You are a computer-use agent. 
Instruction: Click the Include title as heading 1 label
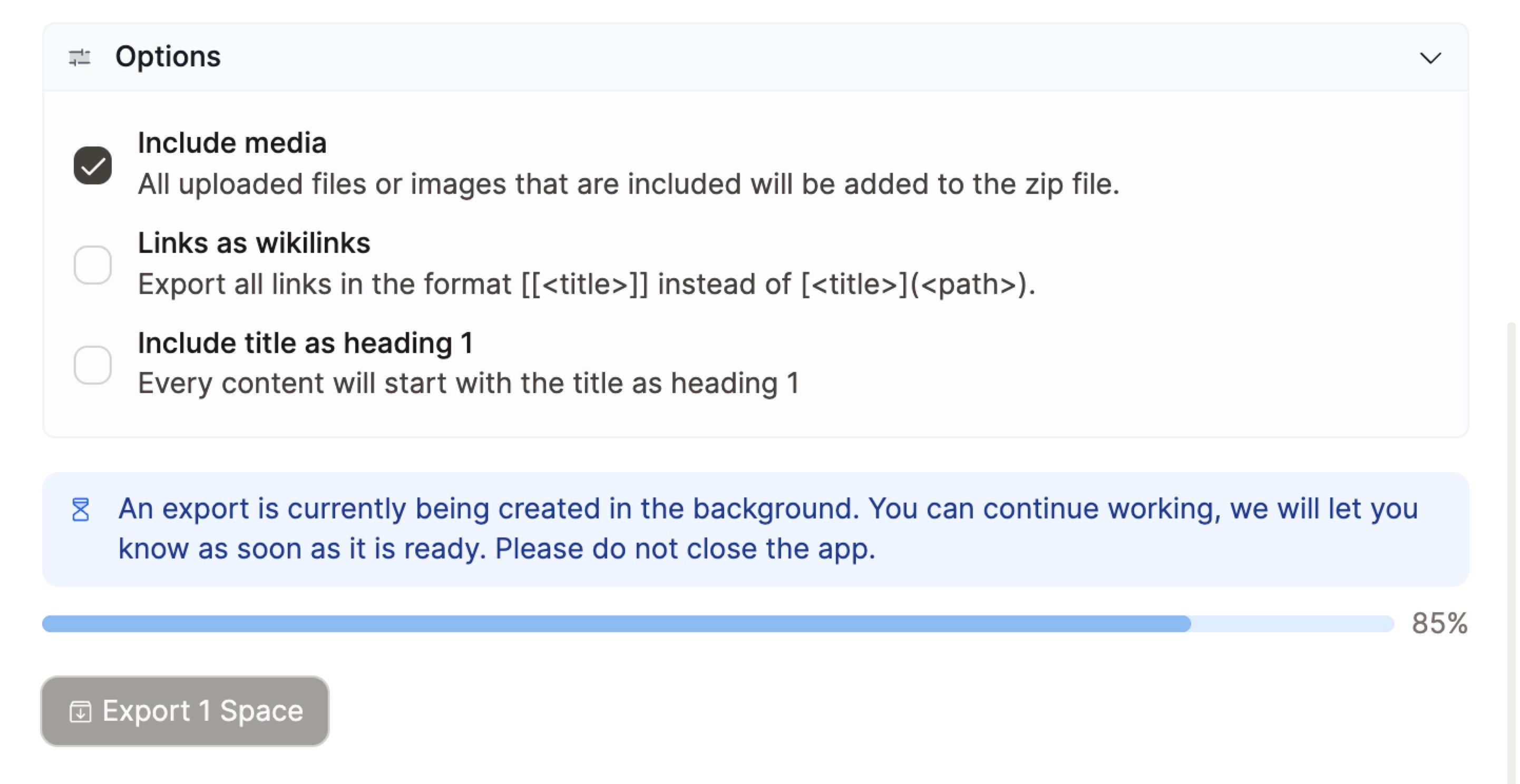pyautogui.click(x=305, y=343)
